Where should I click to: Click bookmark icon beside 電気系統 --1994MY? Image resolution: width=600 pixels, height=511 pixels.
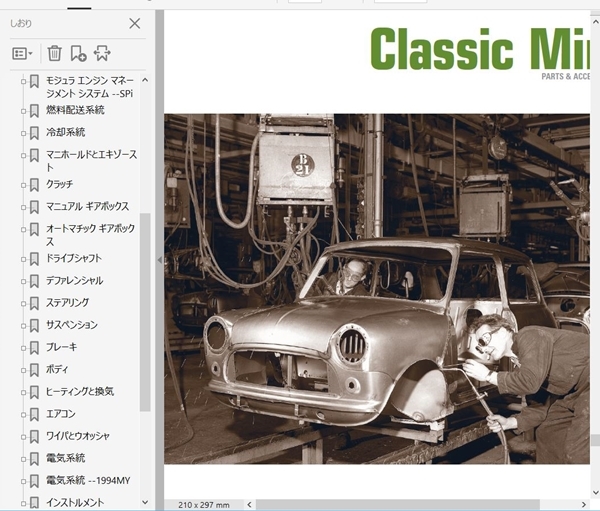[x=34, y=481]
